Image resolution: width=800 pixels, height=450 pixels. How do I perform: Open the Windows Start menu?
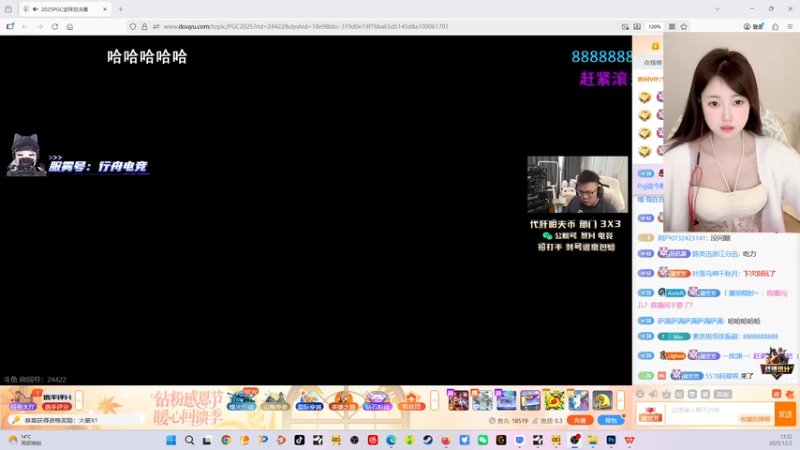coord(171,440)
